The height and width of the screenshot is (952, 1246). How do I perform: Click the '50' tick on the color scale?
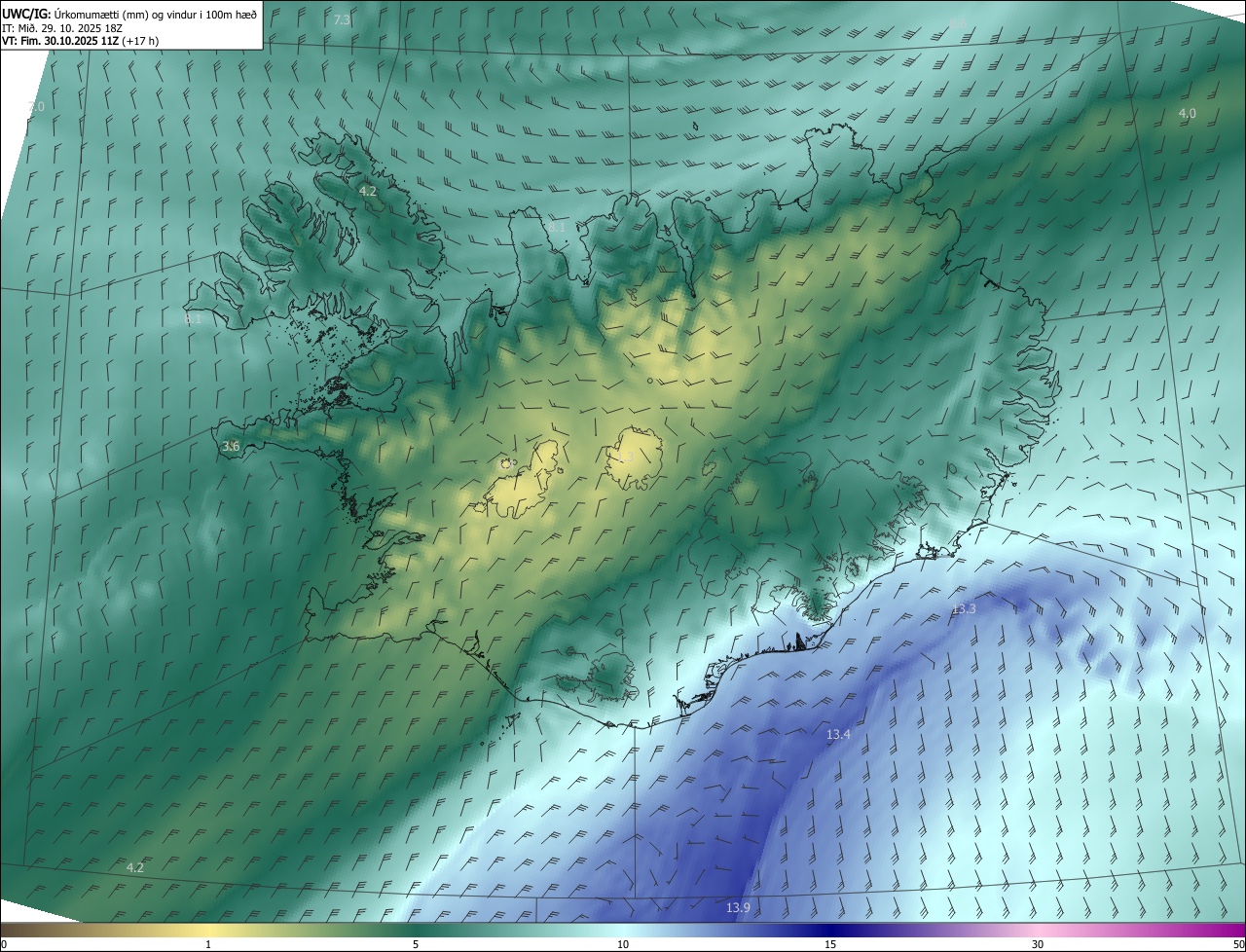click(1238, 944)
